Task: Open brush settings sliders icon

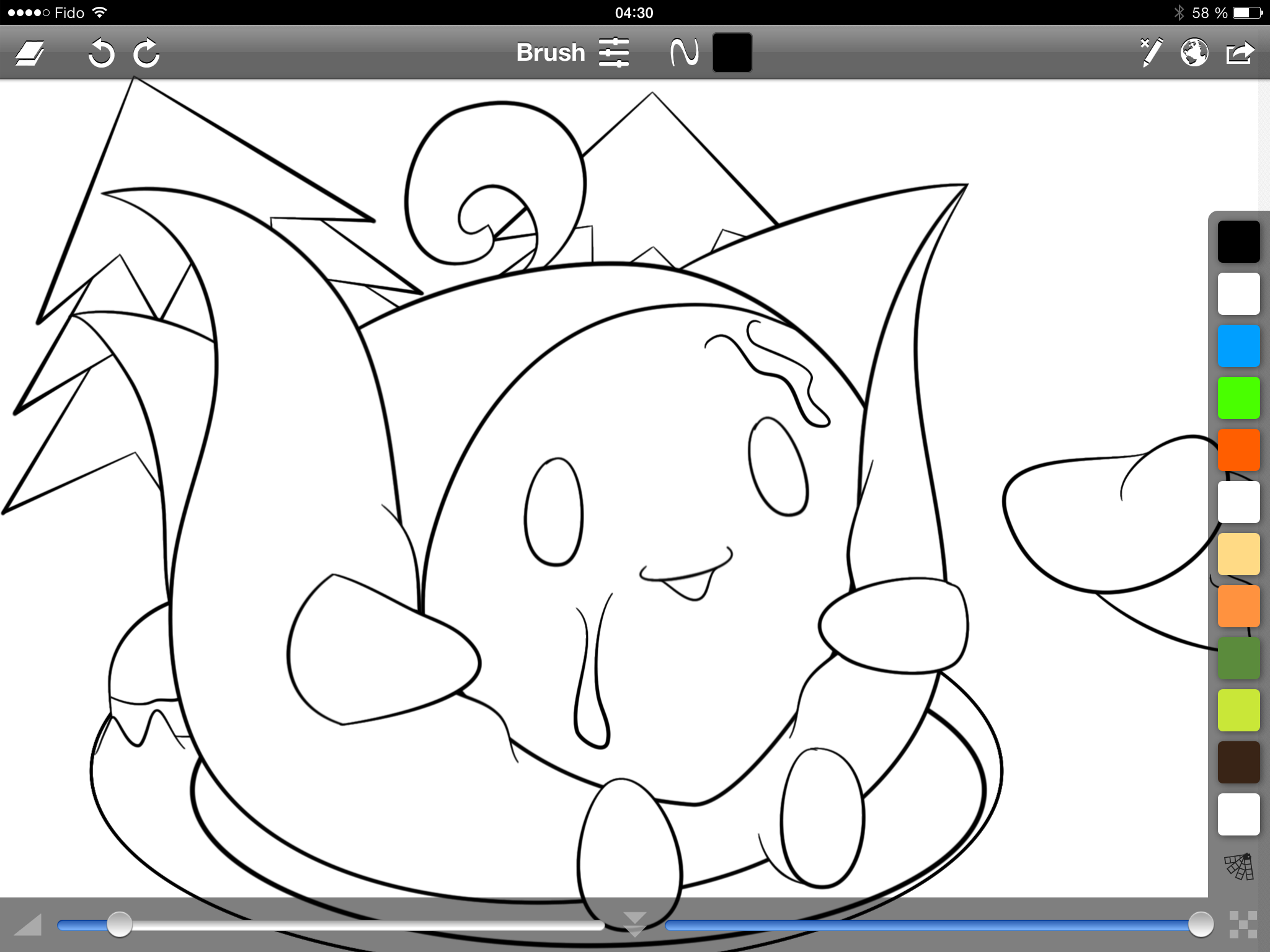Action: click(614, 53)
